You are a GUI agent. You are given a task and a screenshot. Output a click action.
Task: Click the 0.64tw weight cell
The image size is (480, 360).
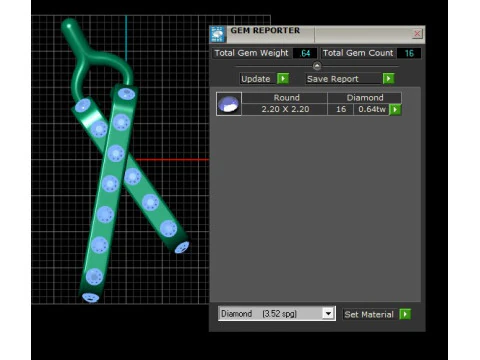tap(372, 109)
